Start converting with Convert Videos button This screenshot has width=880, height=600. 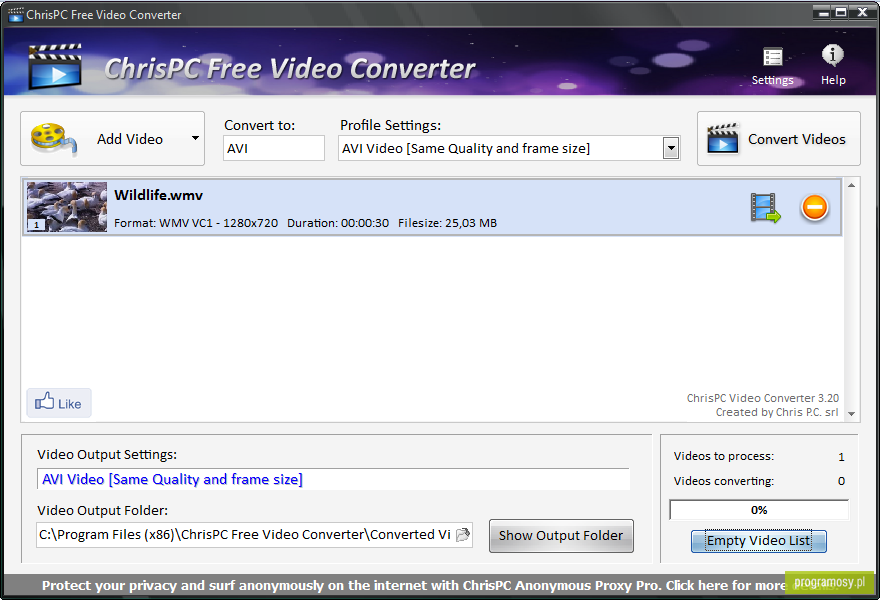click(778, 139)
